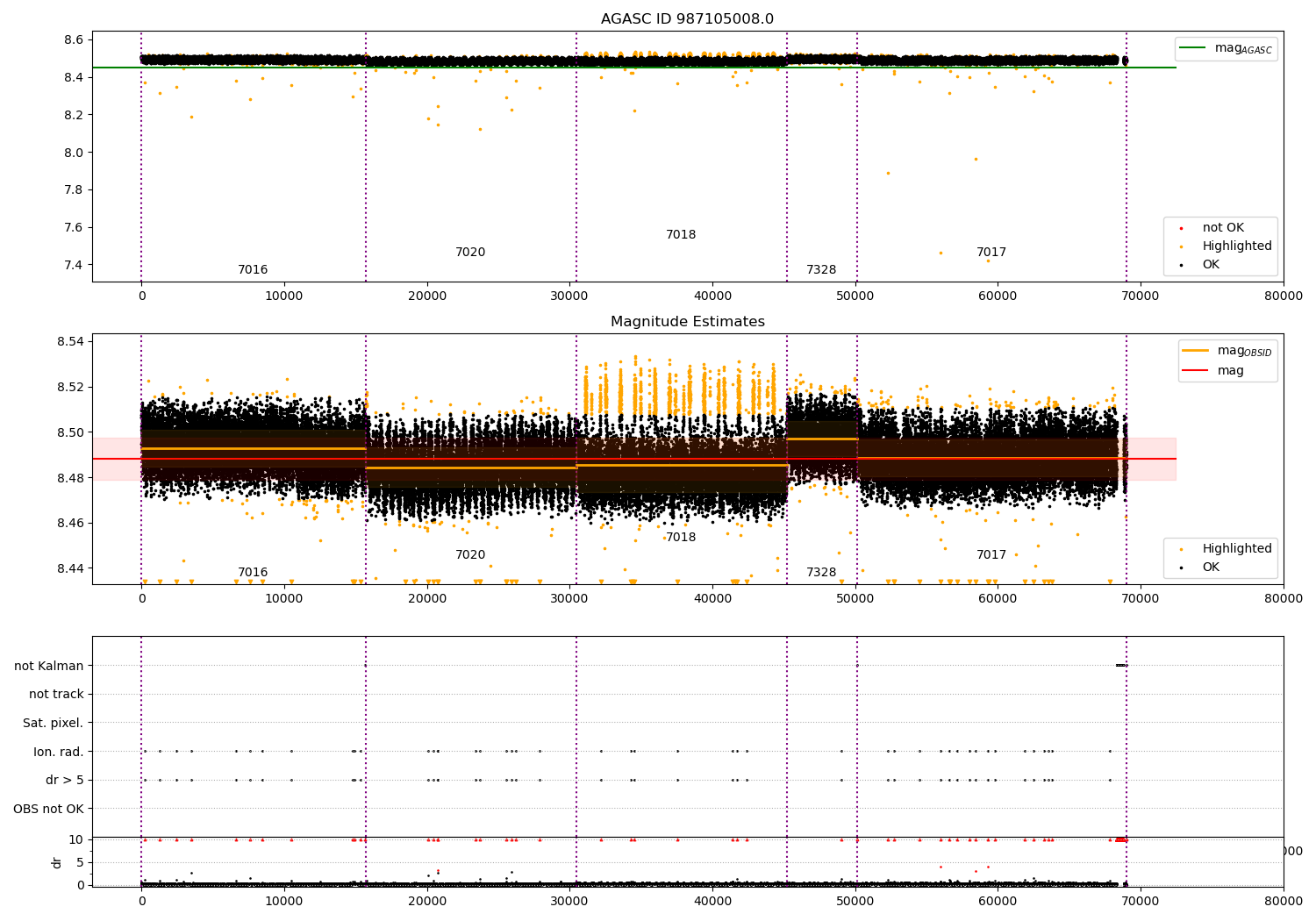
Task: Click OBSID label 7020 in top plot
Action: click(x=470, y=253)
